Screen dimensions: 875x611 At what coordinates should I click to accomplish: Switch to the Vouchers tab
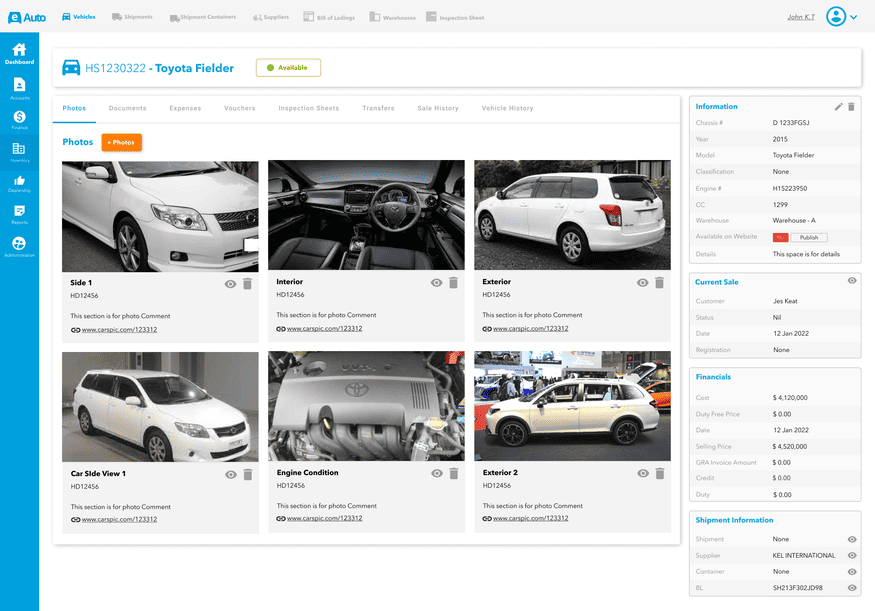(239, 108)
